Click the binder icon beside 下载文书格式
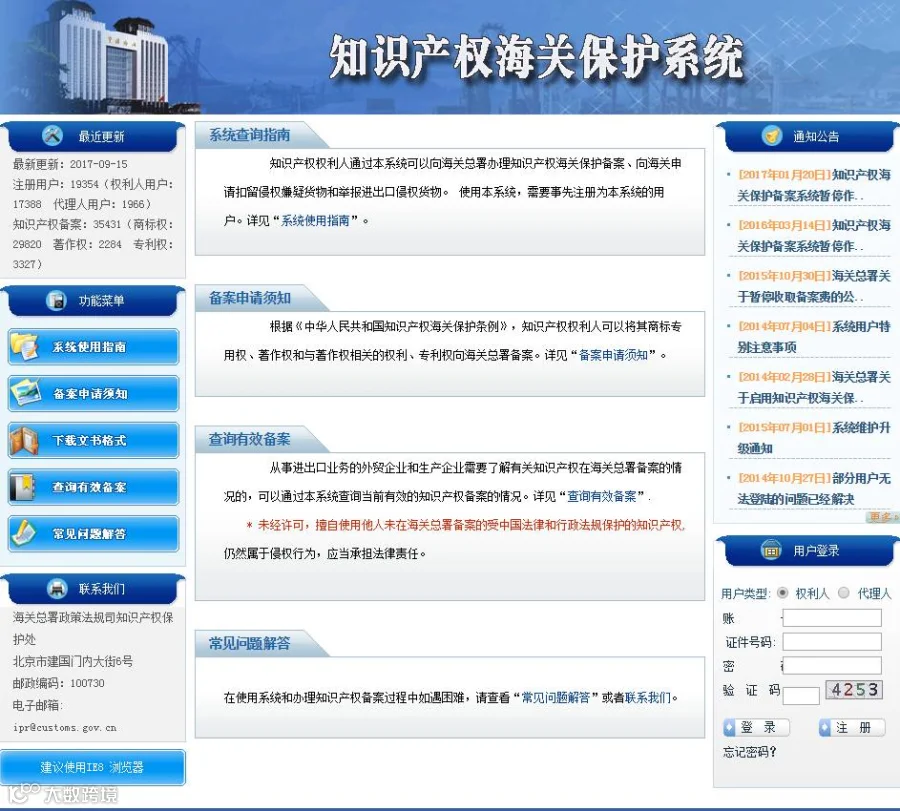This screenshot has height=811, width=900. [24, 440]
